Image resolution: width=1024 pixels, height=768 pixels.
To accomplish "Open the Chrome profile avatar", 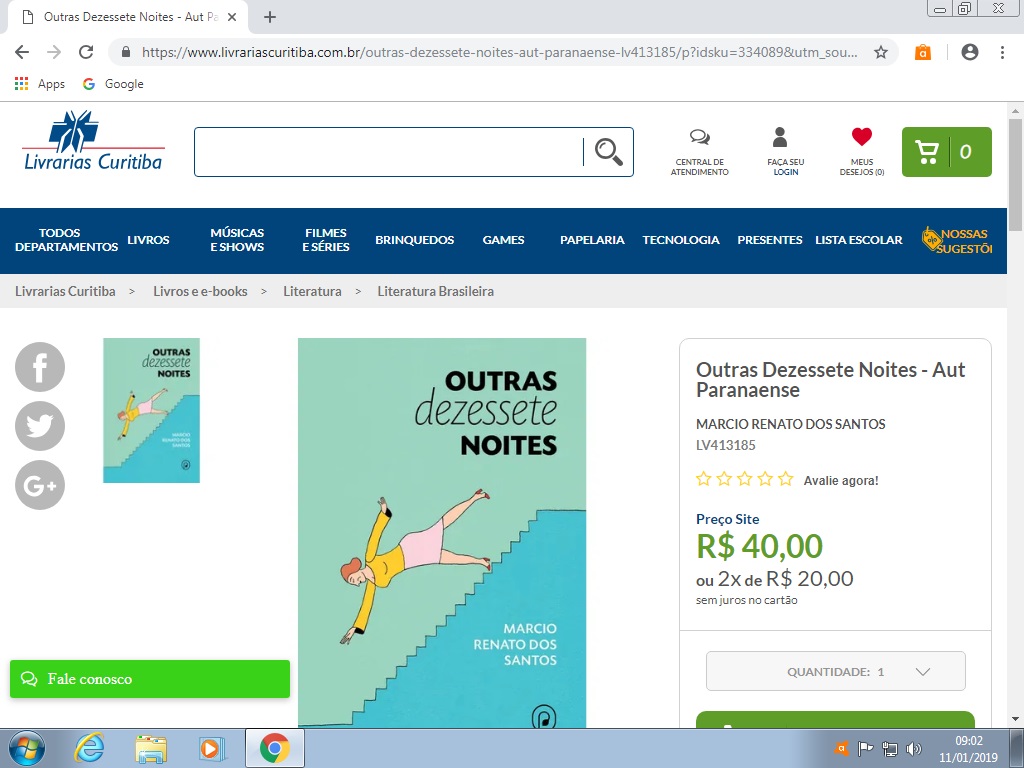I will tap(970, 52).
